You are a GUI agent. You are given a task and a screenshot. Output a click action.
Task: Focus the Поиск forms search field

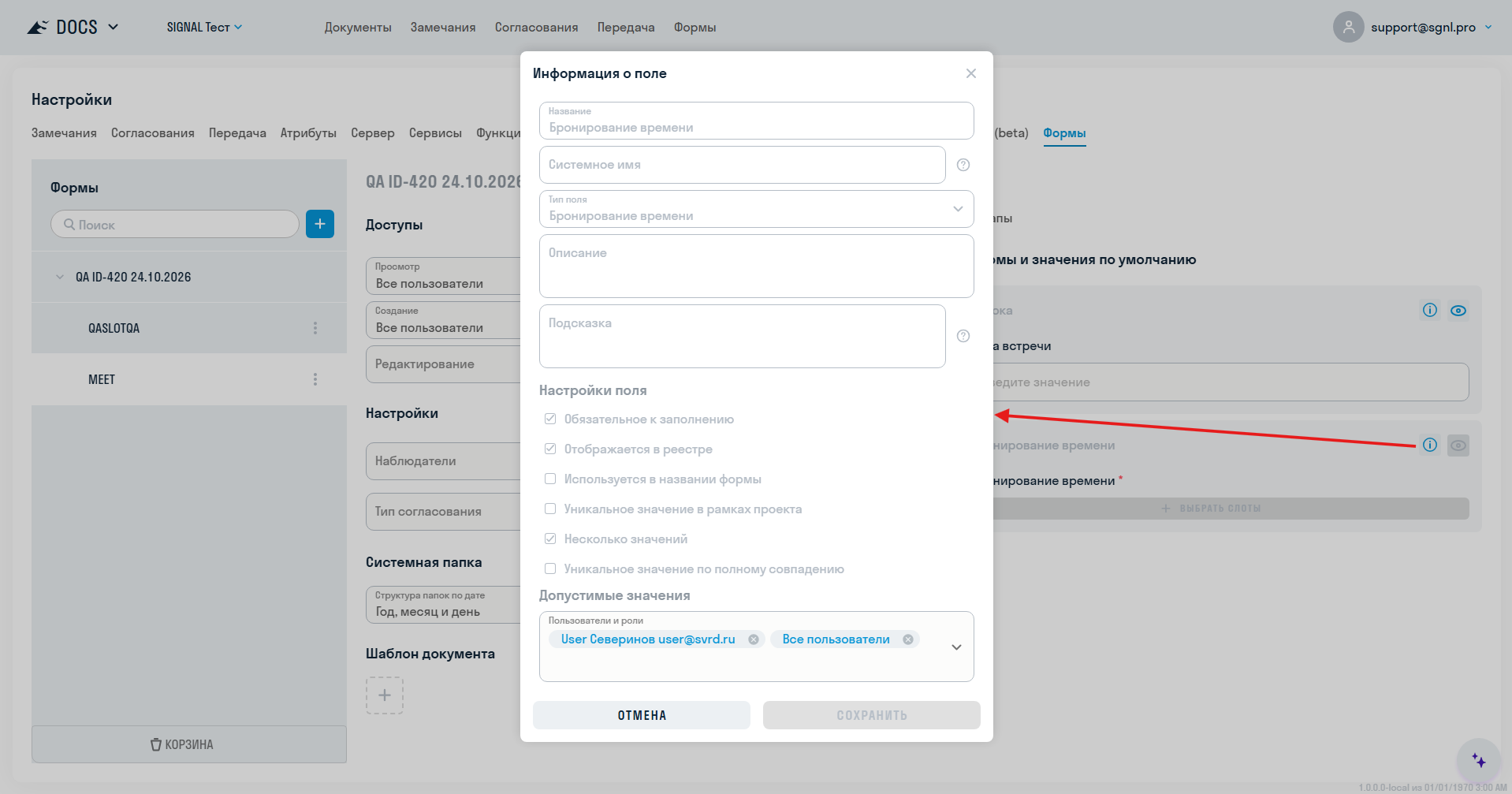tap(175, 224)
